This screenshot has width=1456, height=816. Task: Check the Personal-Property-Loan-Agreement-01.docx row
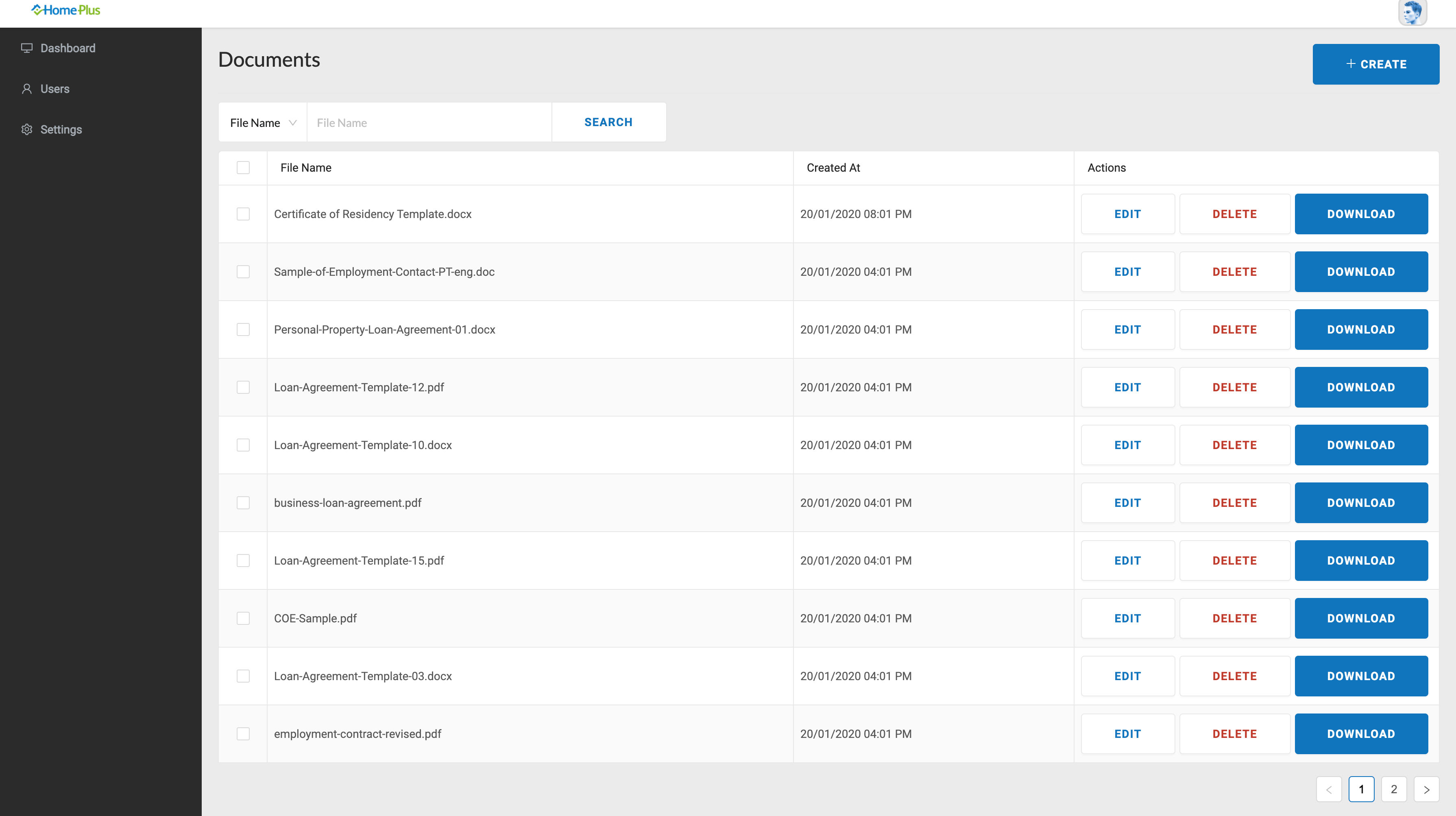(243, 329)
